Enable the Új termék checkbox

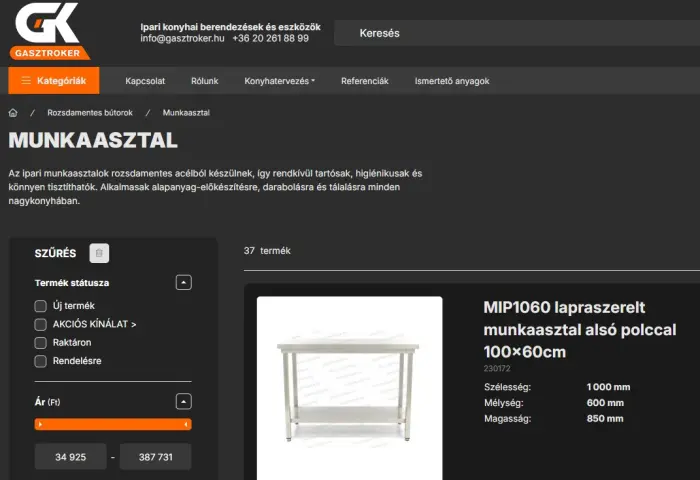(x=41, y=306)
